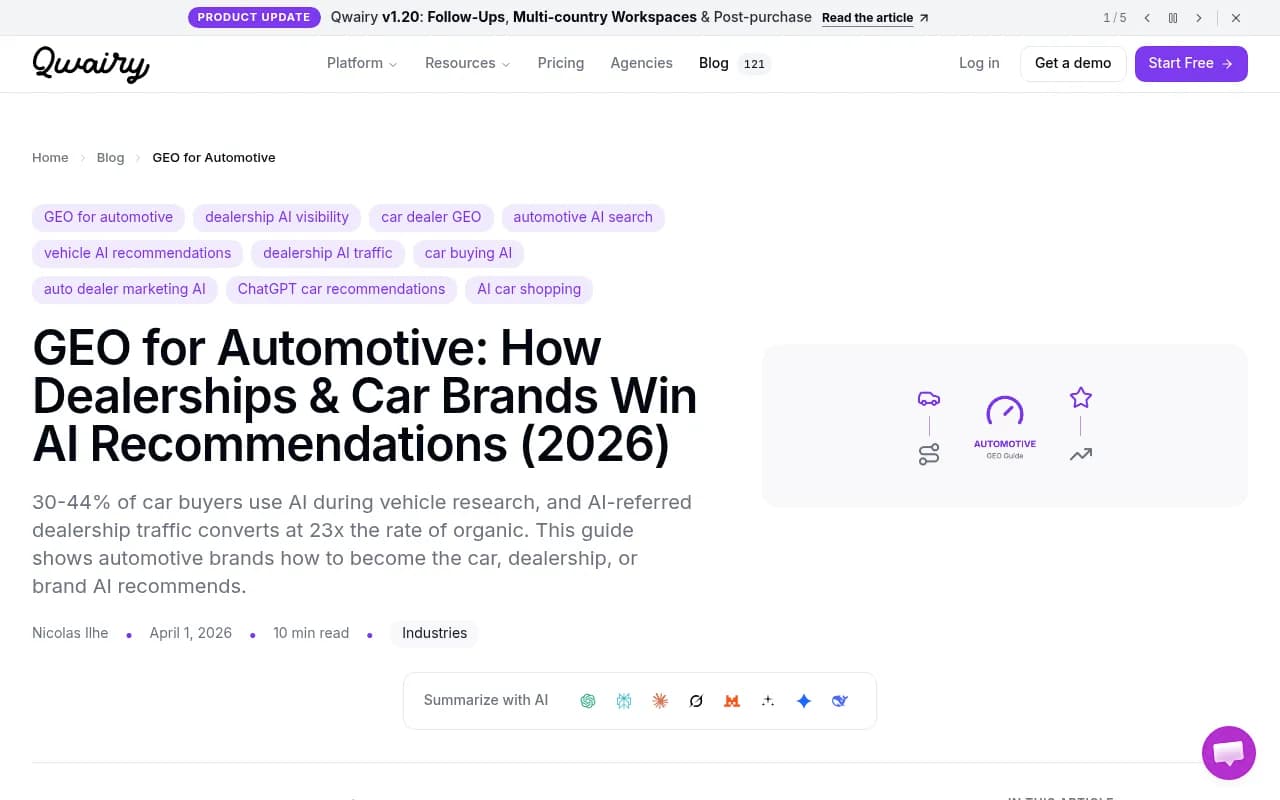Expand the Platform menu
Viewport: 1280px width, 800px height.
[x=362, y=63]
